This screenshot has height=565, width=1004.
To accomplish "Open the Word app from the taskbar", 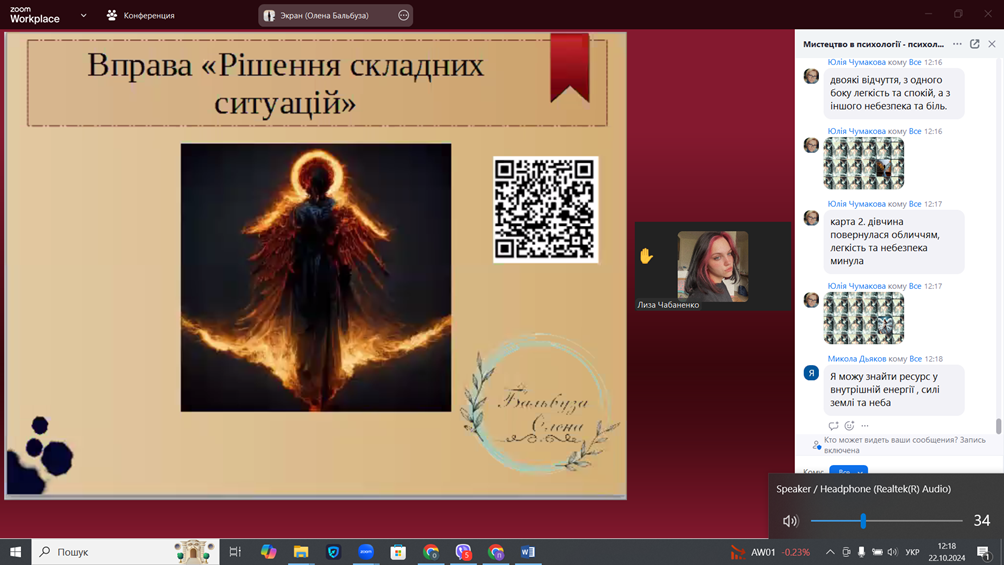I will [528, 552].
